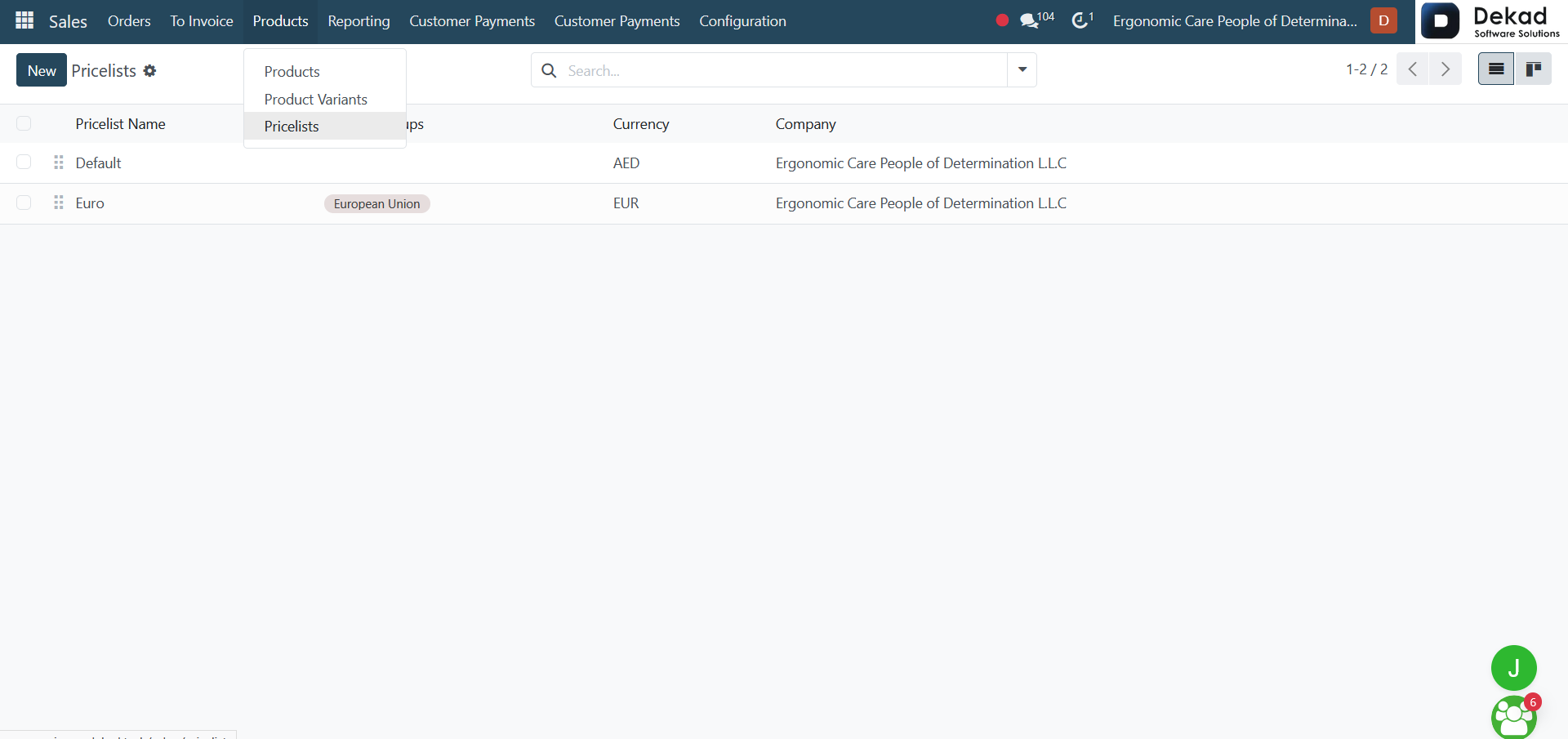Open the activities clock icon

[1082, 20]
